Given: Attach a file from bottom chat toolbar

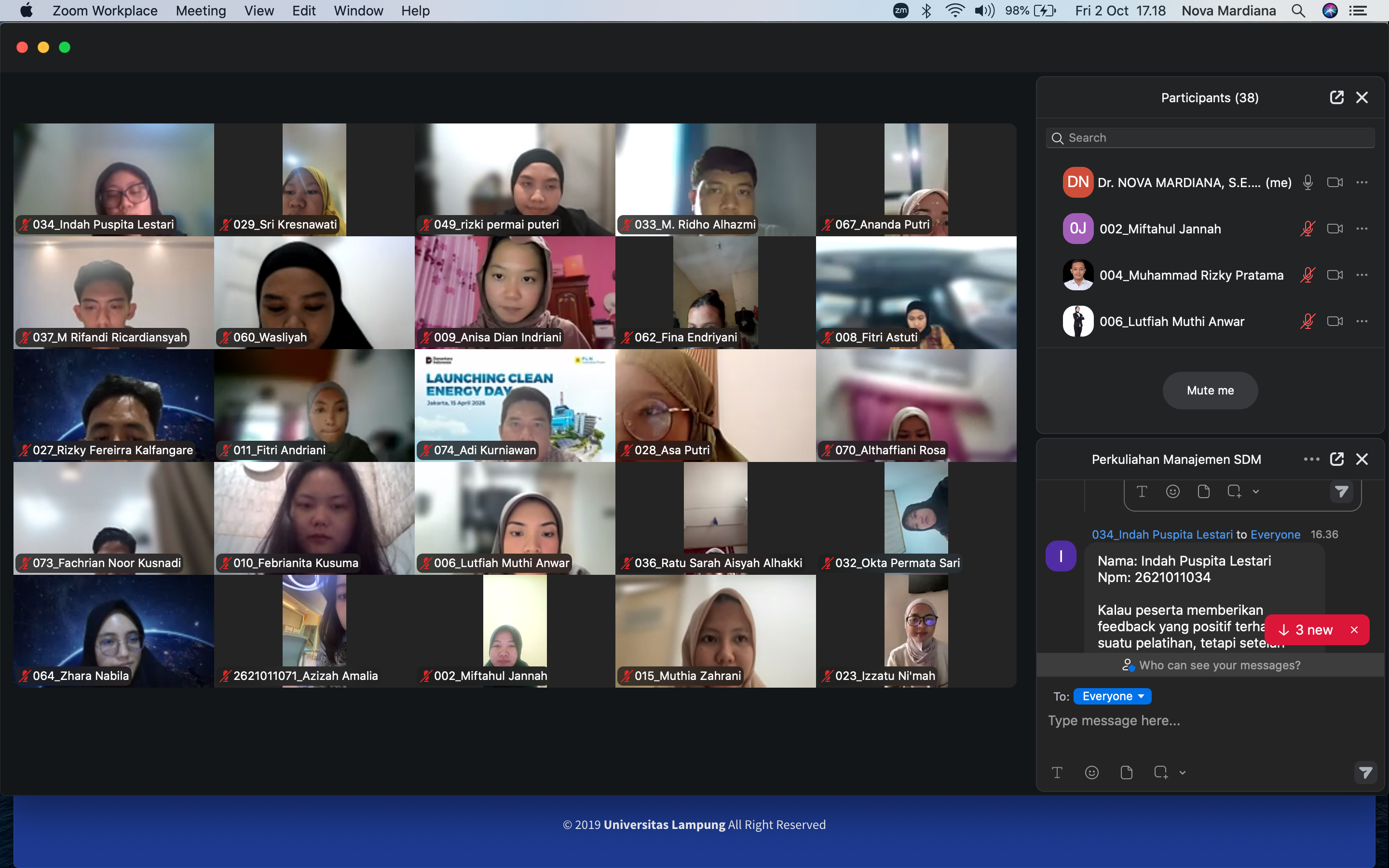Looking at the screenshot, I should coord(1126,772).
